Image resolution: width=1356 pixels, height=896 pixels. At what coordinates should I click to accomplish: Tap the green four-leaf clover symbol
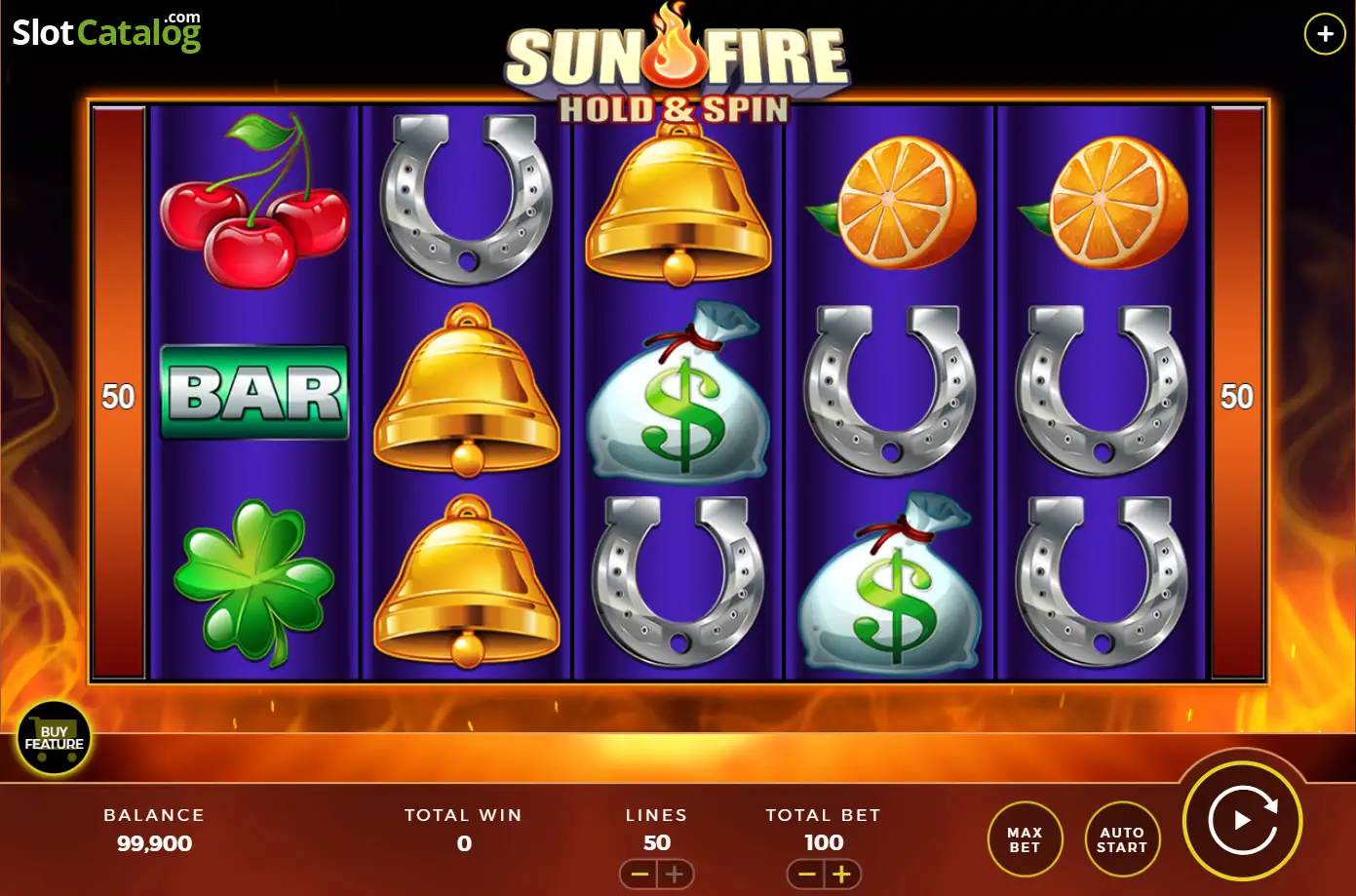254,581
